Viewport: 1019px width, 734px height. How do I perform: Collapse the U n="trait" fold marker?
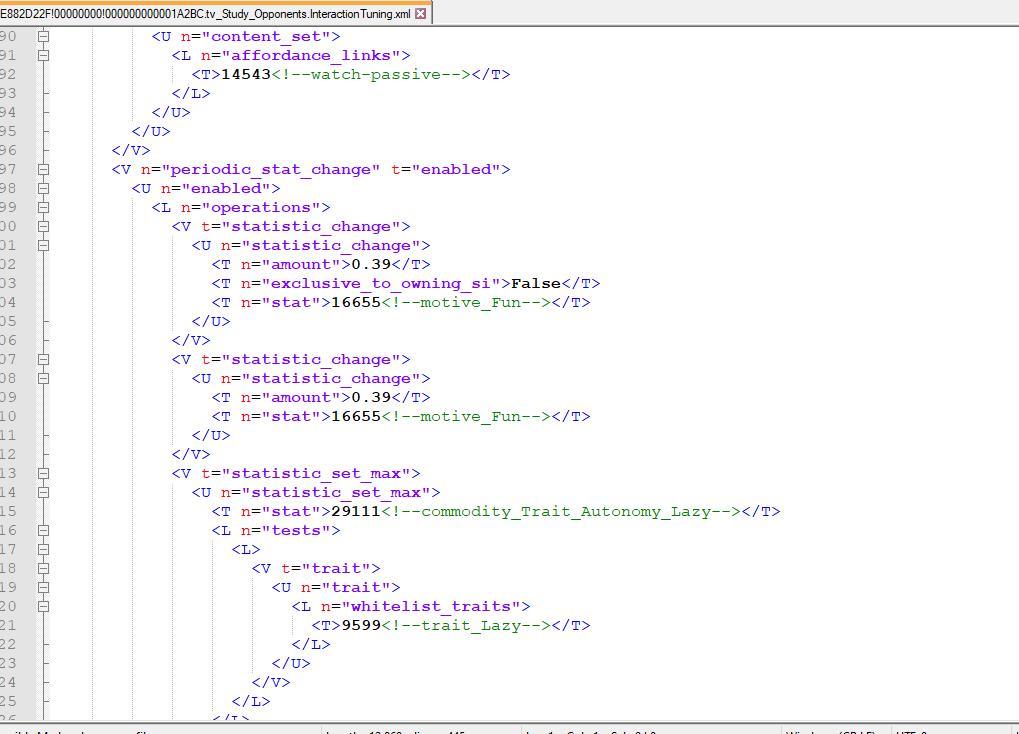(43, 588)
